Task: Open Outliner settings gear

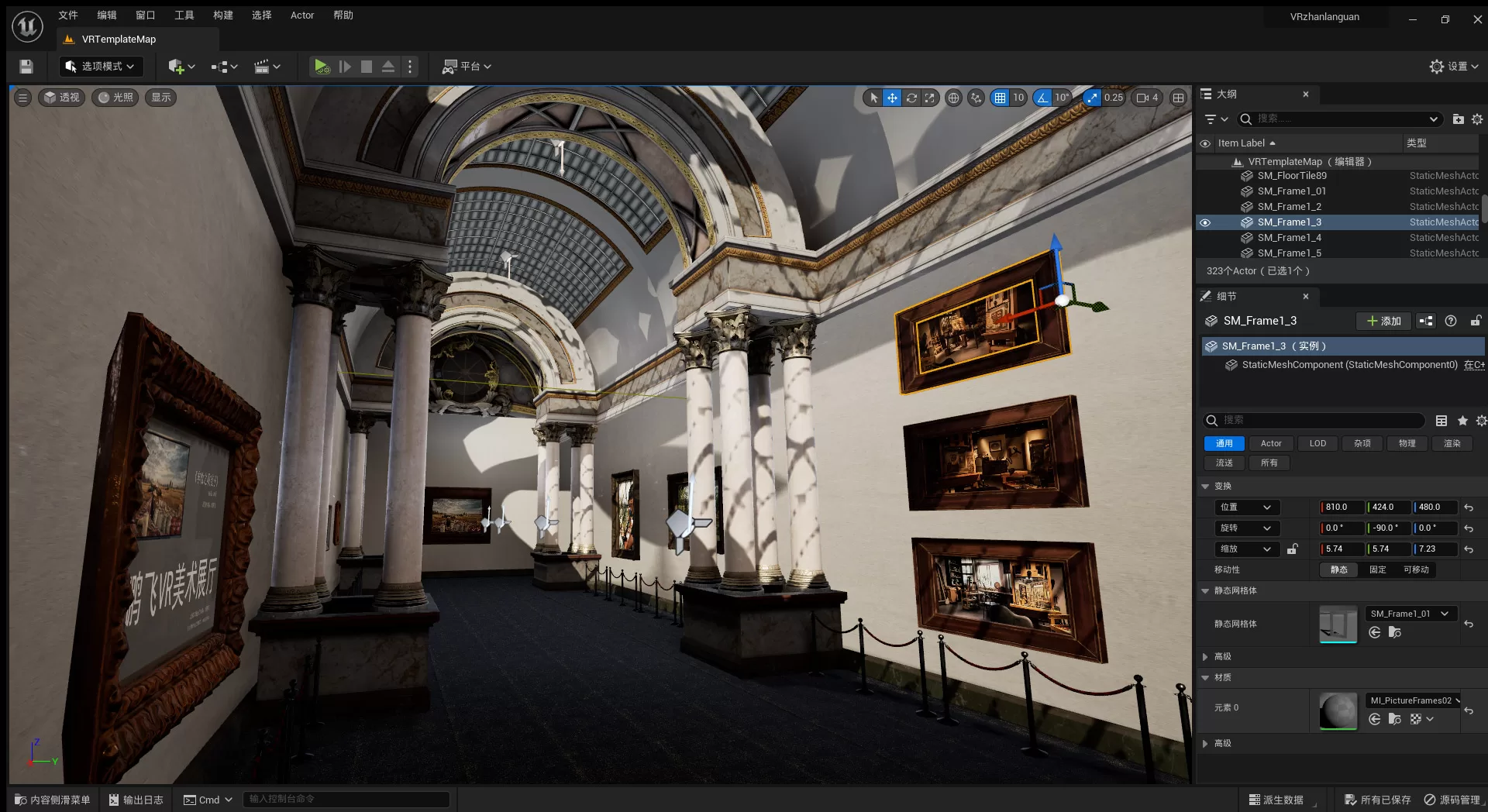Action: point(1477,119)
